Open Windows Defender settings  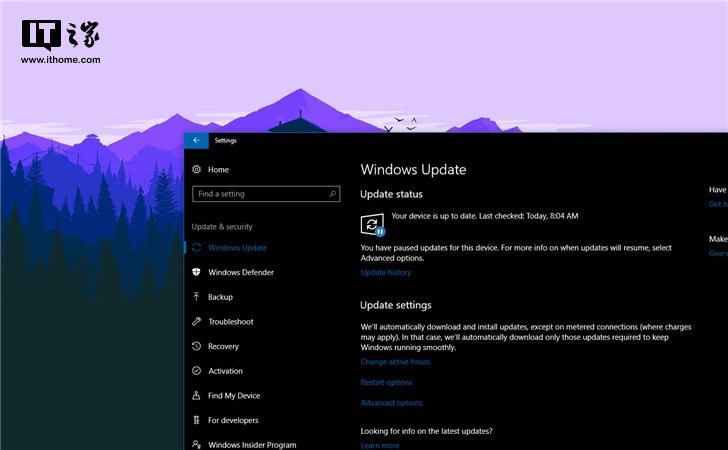(x=240, y=272)
